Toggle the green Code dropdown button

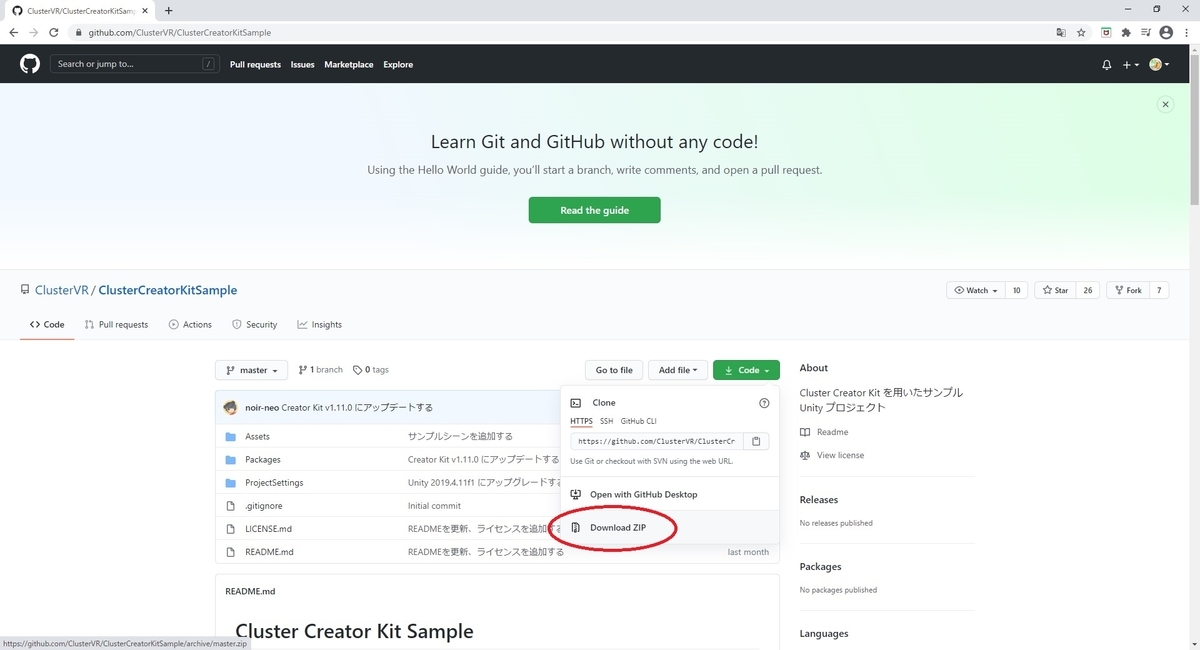[x=746, y=370]
